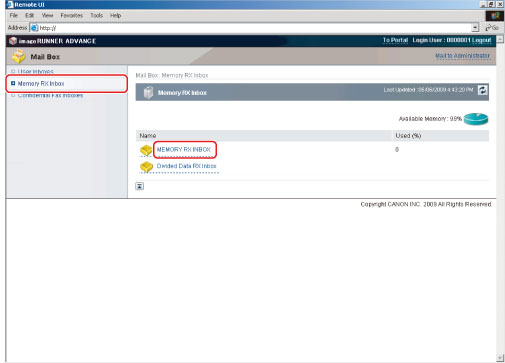This screenshot has height=363, width=505.
Task: Click the back-to-top arrow icon below the list
Action: [140, 186]
